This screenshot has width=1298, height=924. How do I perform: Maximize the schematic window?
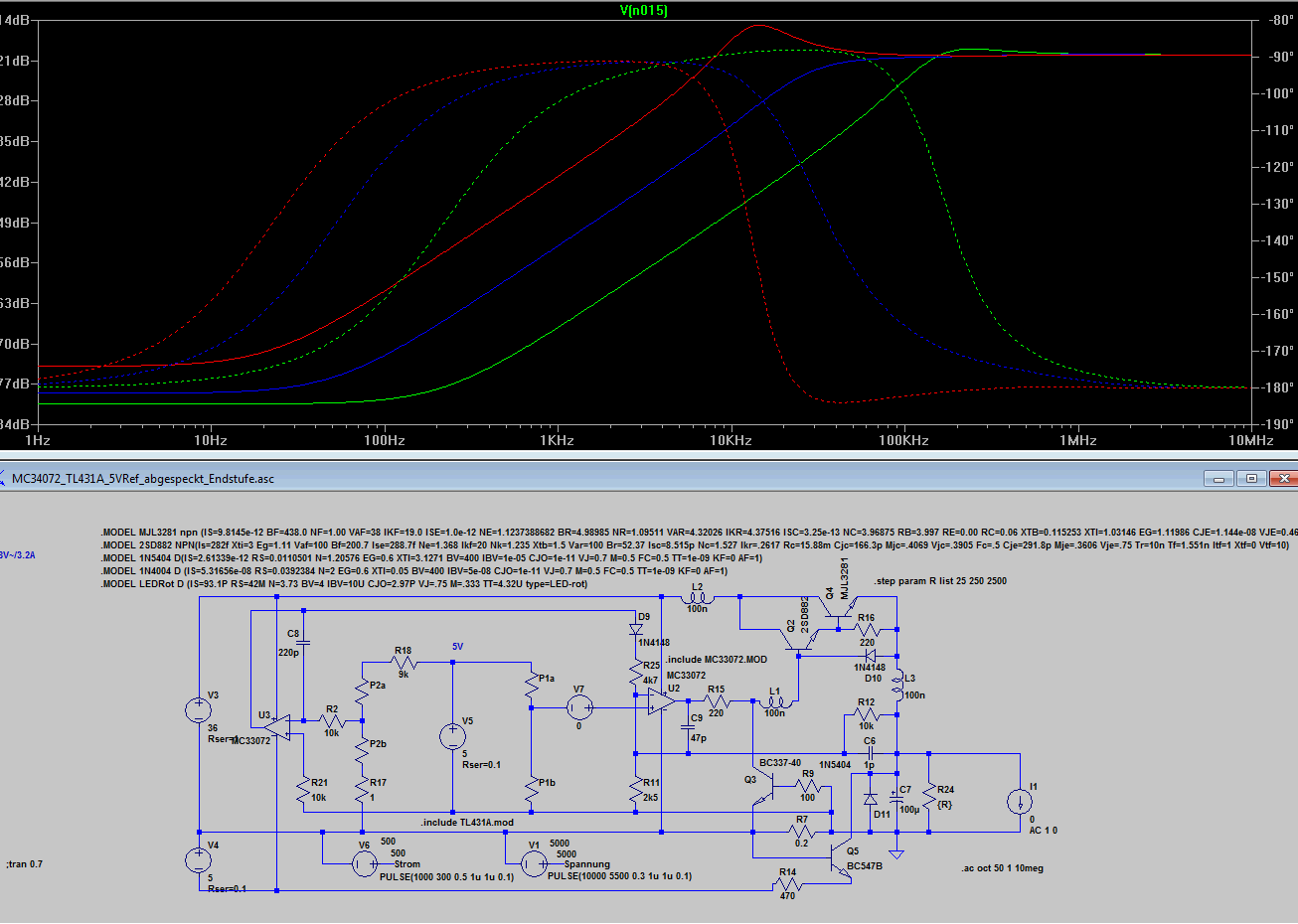point(1251,478)
